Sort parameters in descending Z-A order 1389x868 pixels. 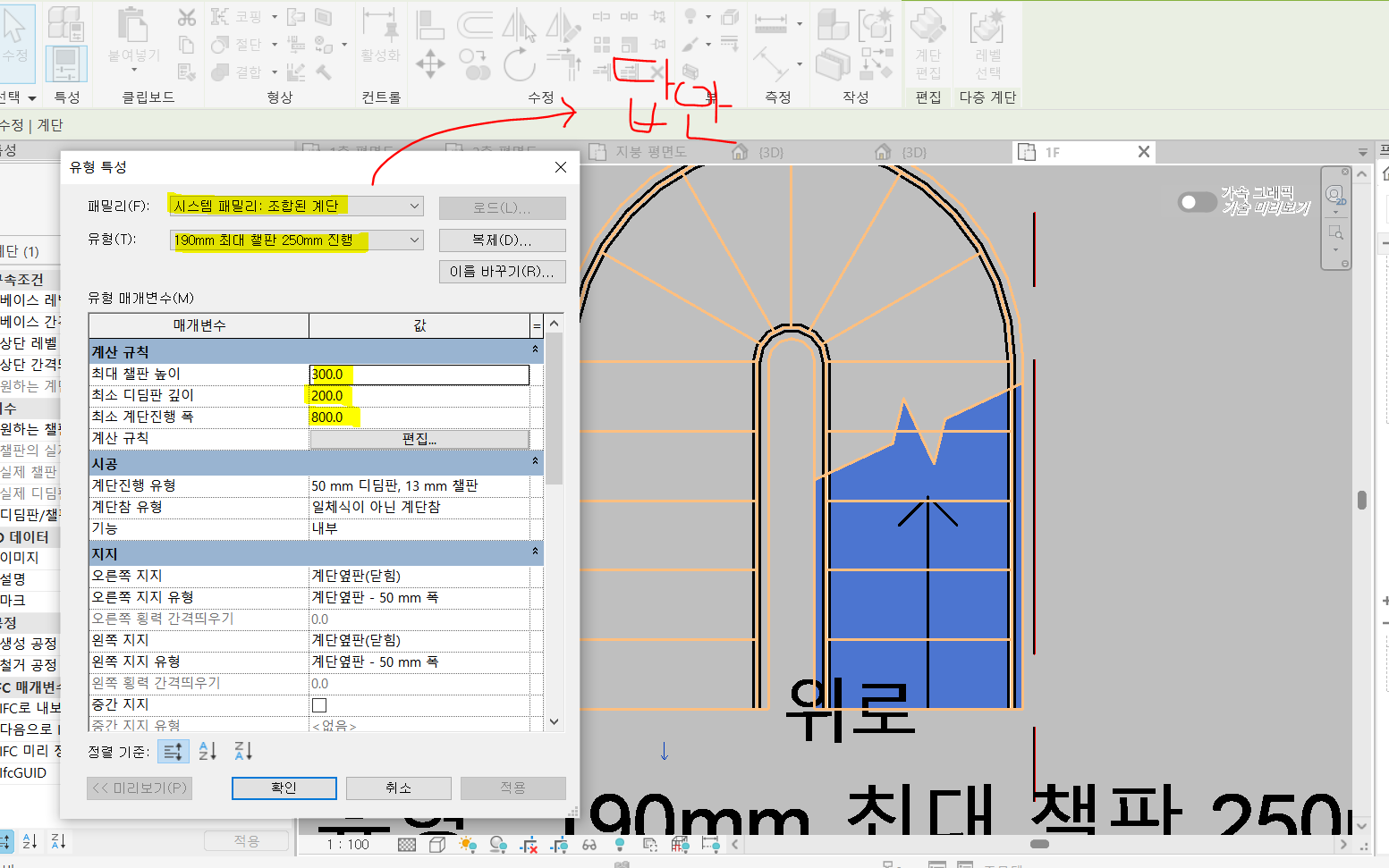coord(243,751)
